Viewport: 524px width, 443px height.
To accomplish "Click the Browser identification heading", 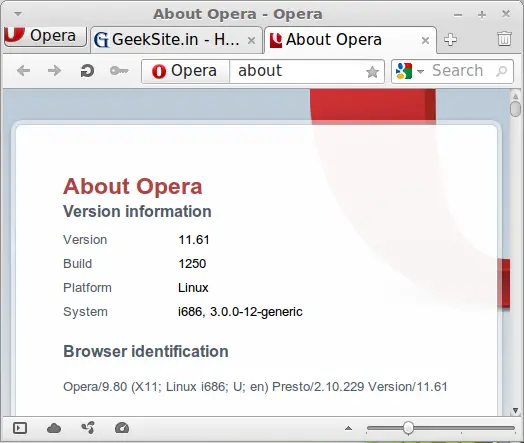I will coord(146,351).
